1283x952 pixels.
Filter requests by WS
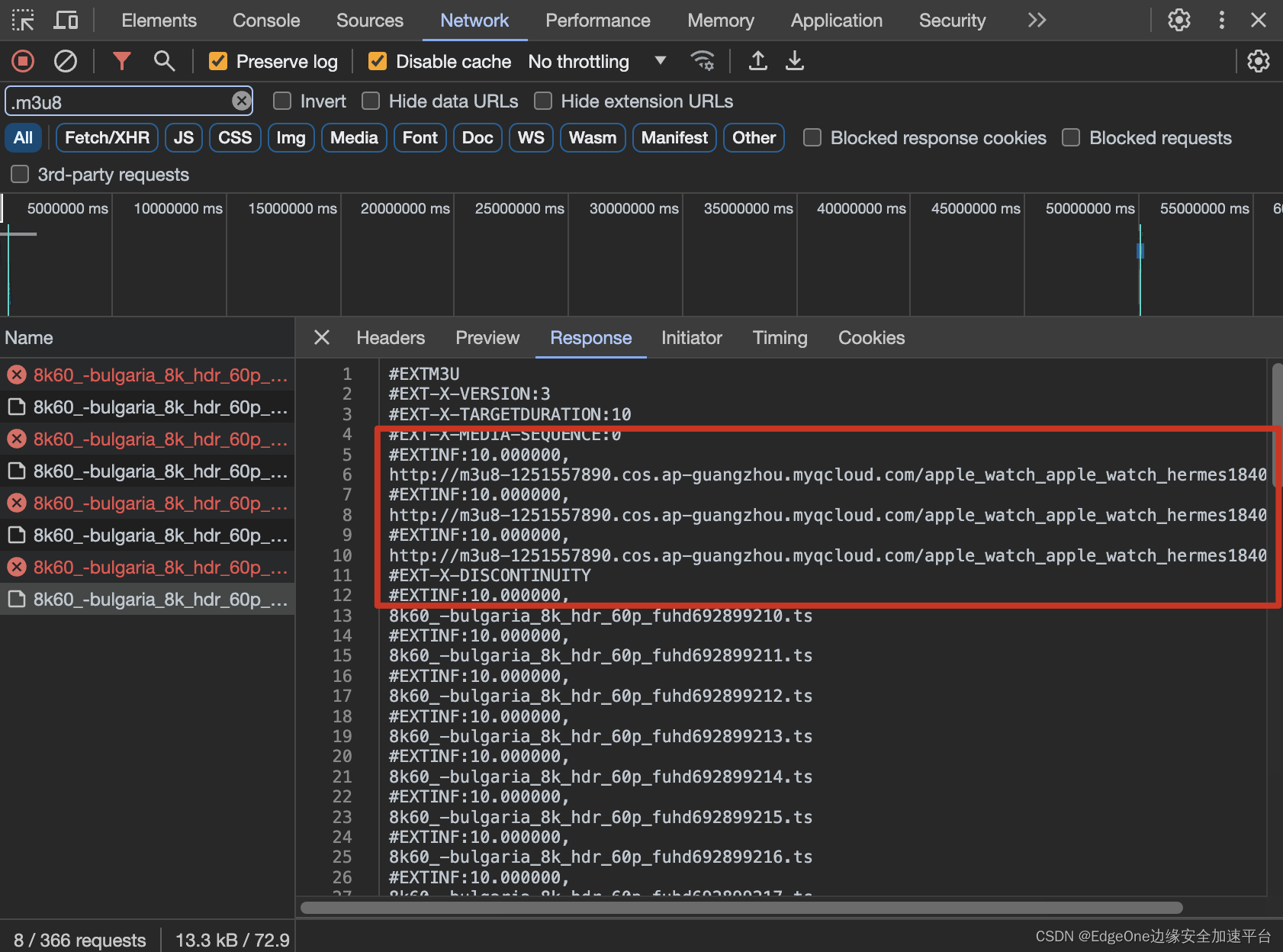click(531, 137)
